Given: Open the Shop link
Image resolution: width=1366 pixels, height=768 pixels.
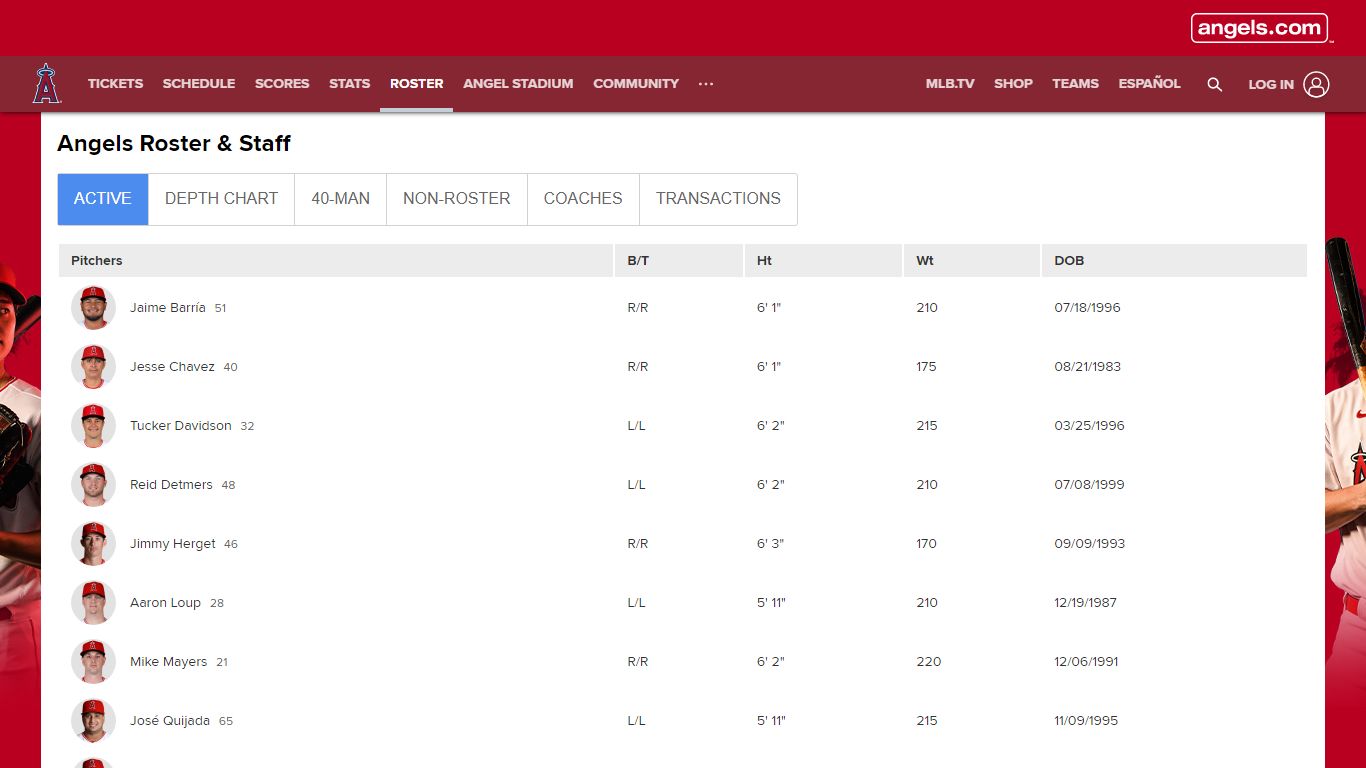Looking at the screenshot, I should (x=1013, y=84).
